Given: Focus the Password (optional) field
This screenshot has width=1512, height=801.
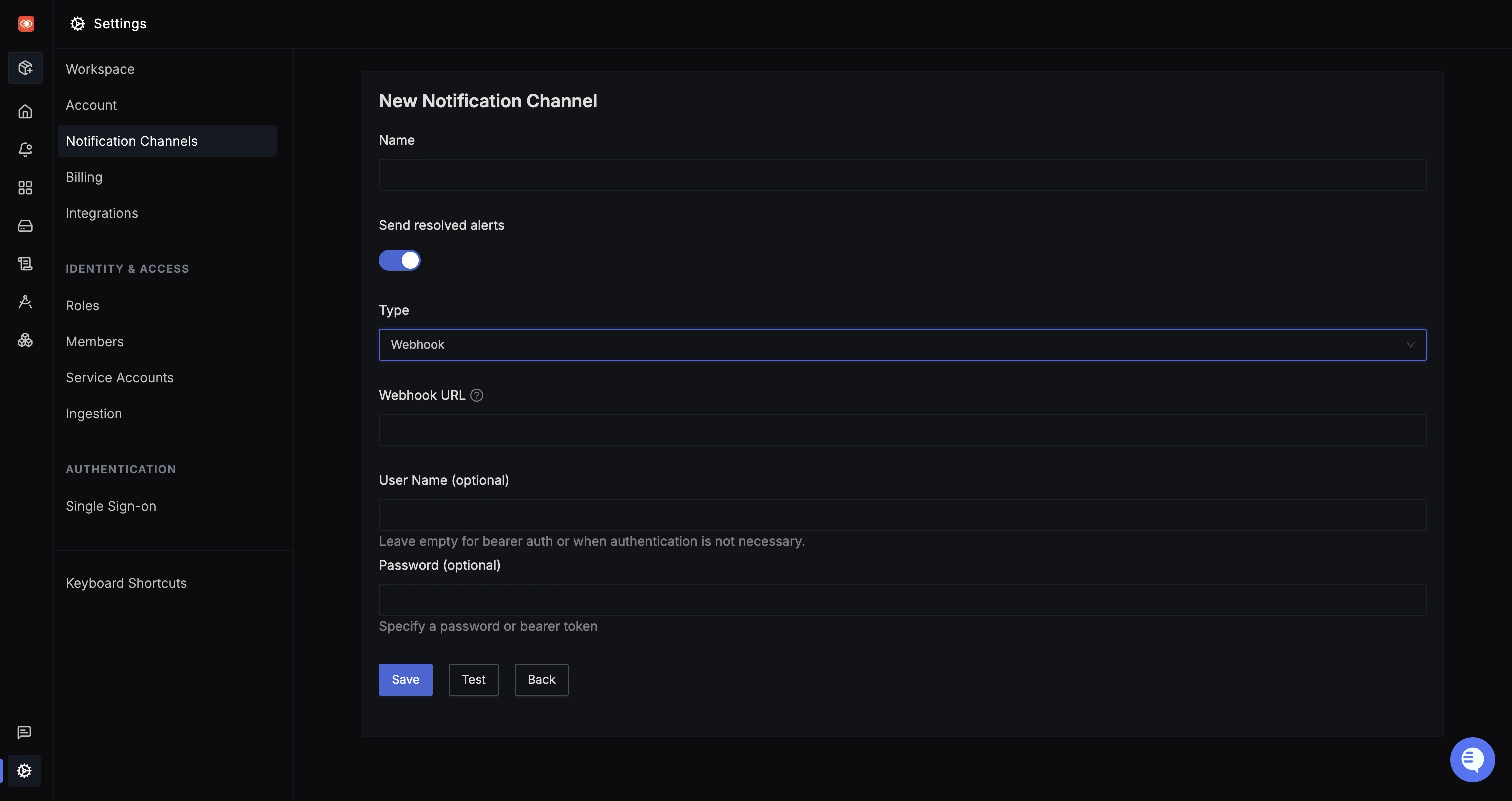Looking at the screenshot, I should tap(902, 599).
